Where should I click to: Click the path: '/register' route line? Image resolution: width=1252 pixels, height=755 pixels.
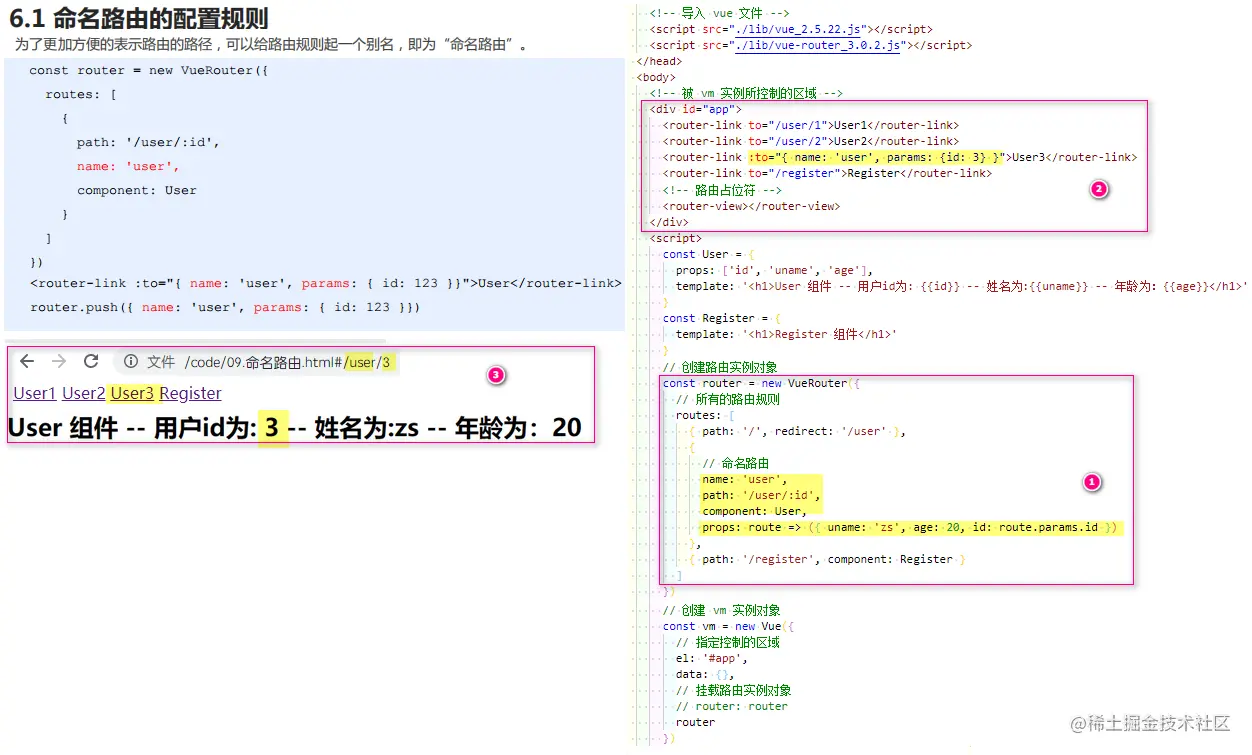827,559
